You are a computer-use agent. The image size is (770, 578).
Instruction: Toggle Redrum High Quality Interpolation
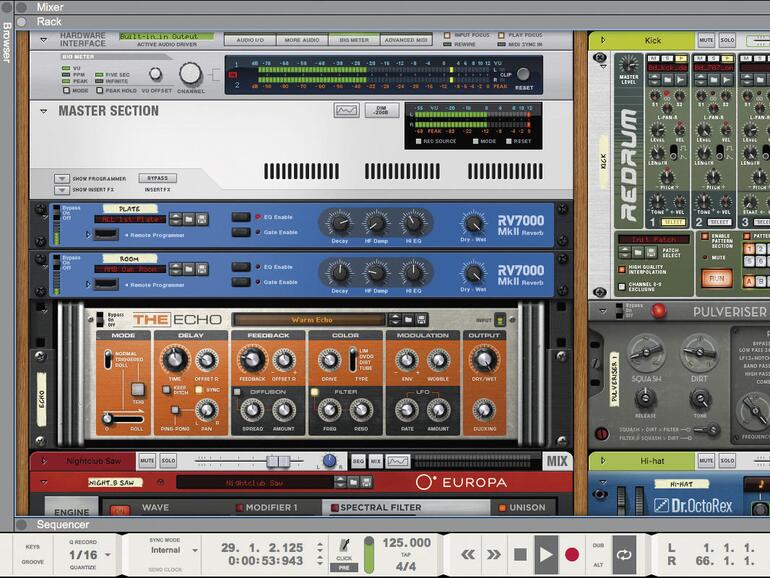click(x=622, y=269)
